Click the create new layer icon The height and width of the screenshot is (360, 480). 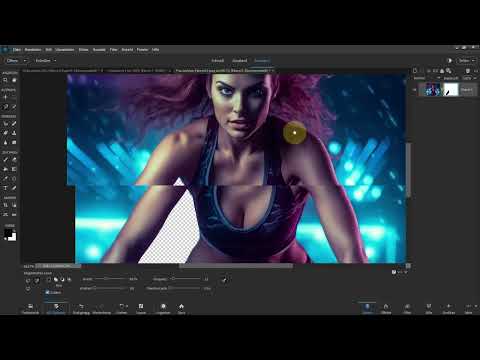[415, 71]
